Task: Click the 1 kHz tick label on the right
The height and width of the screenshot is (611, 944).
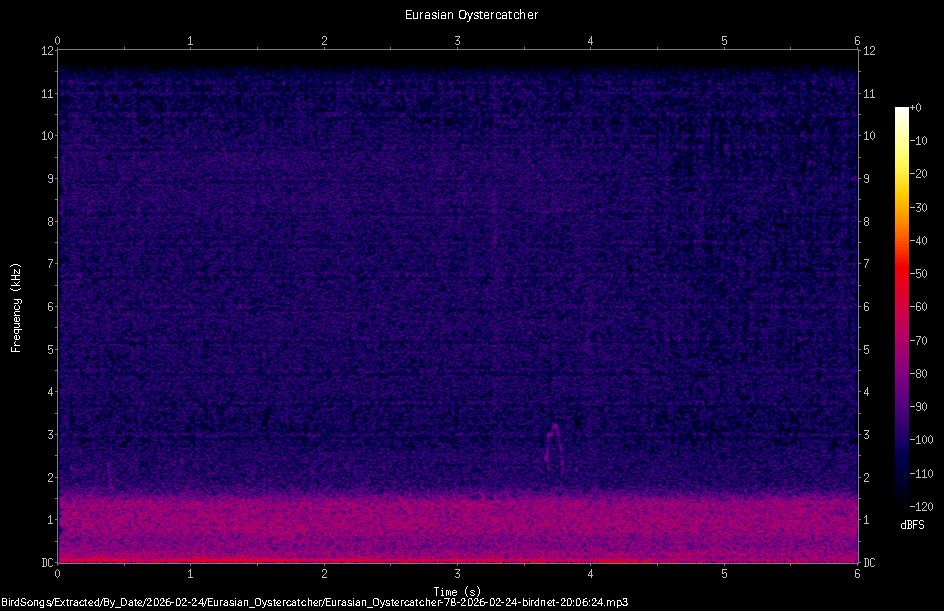Action: (866, 519)
